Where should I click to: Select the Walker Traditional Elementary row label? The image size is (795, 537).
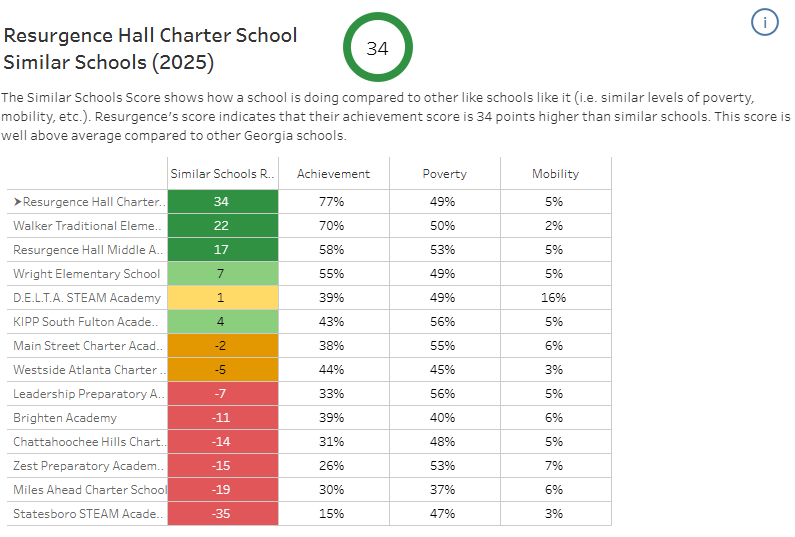(87, 226)
